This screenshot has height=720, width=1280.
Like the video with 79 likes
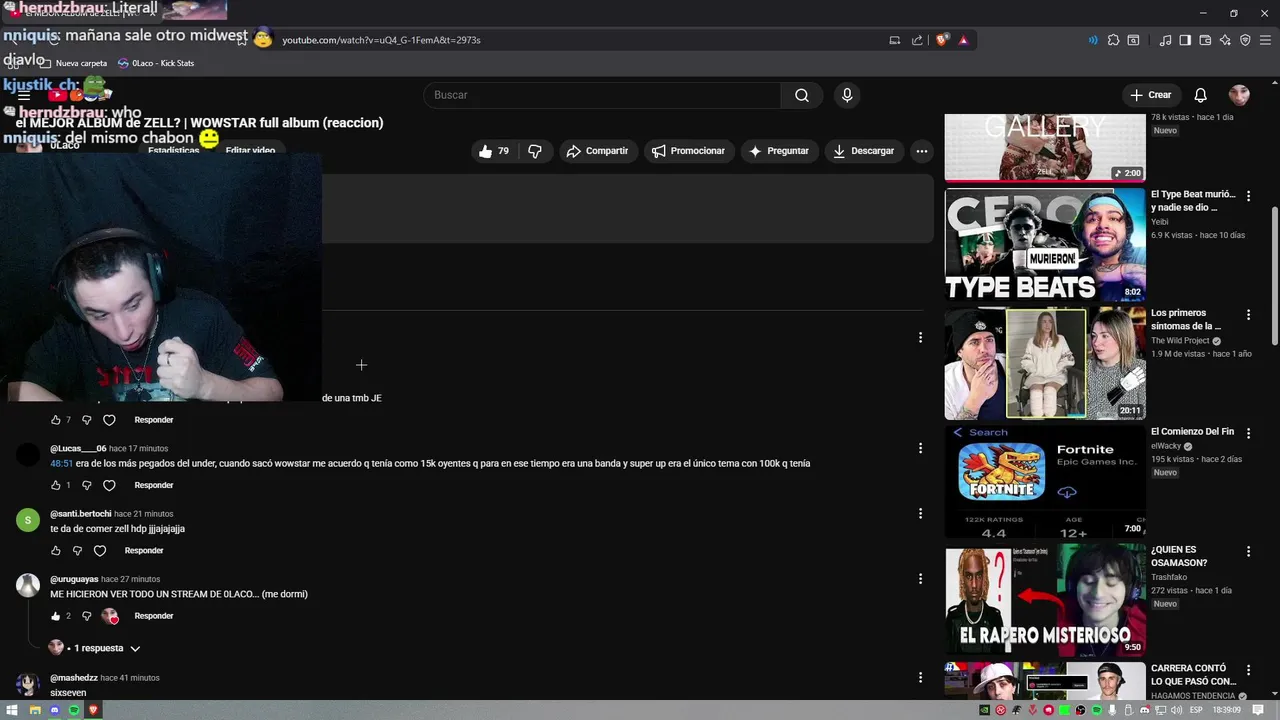click(494, 151)
